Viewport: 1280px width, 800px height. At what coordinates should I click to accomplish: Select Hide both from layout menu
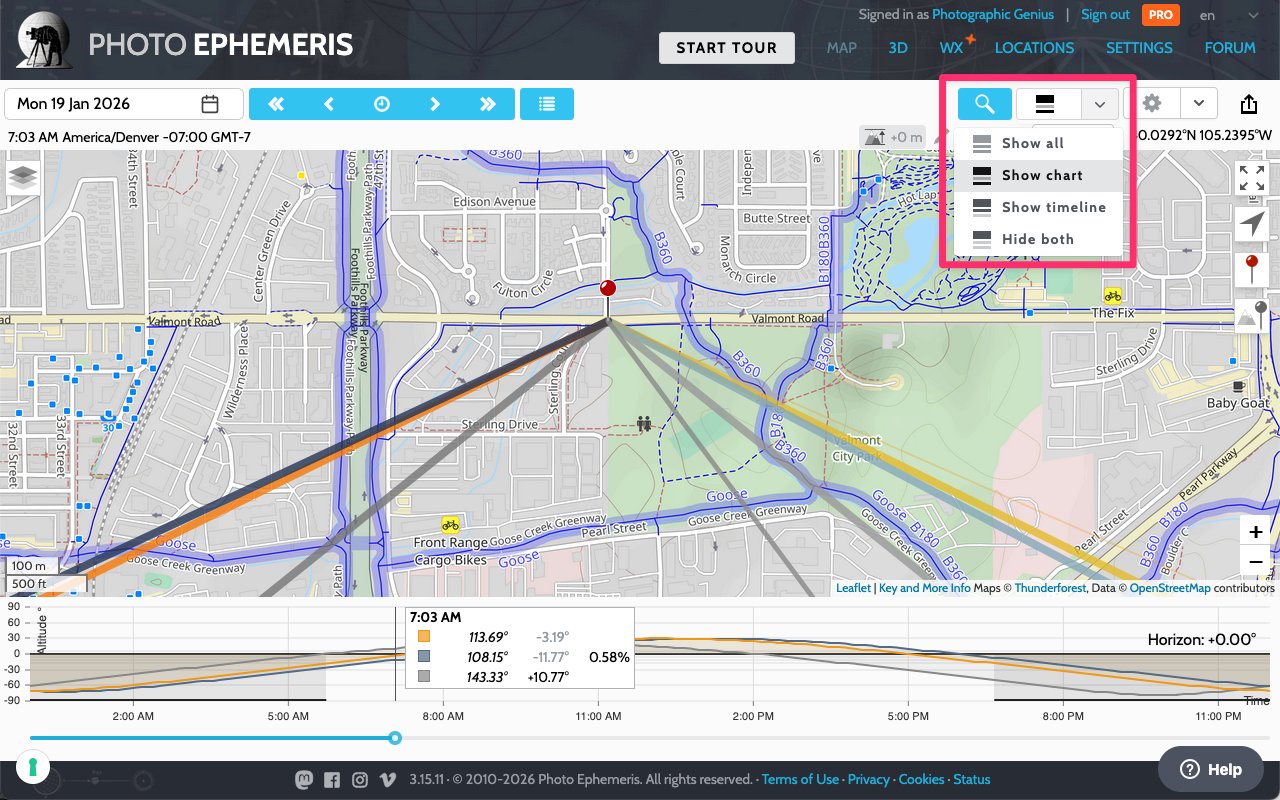1040,239
